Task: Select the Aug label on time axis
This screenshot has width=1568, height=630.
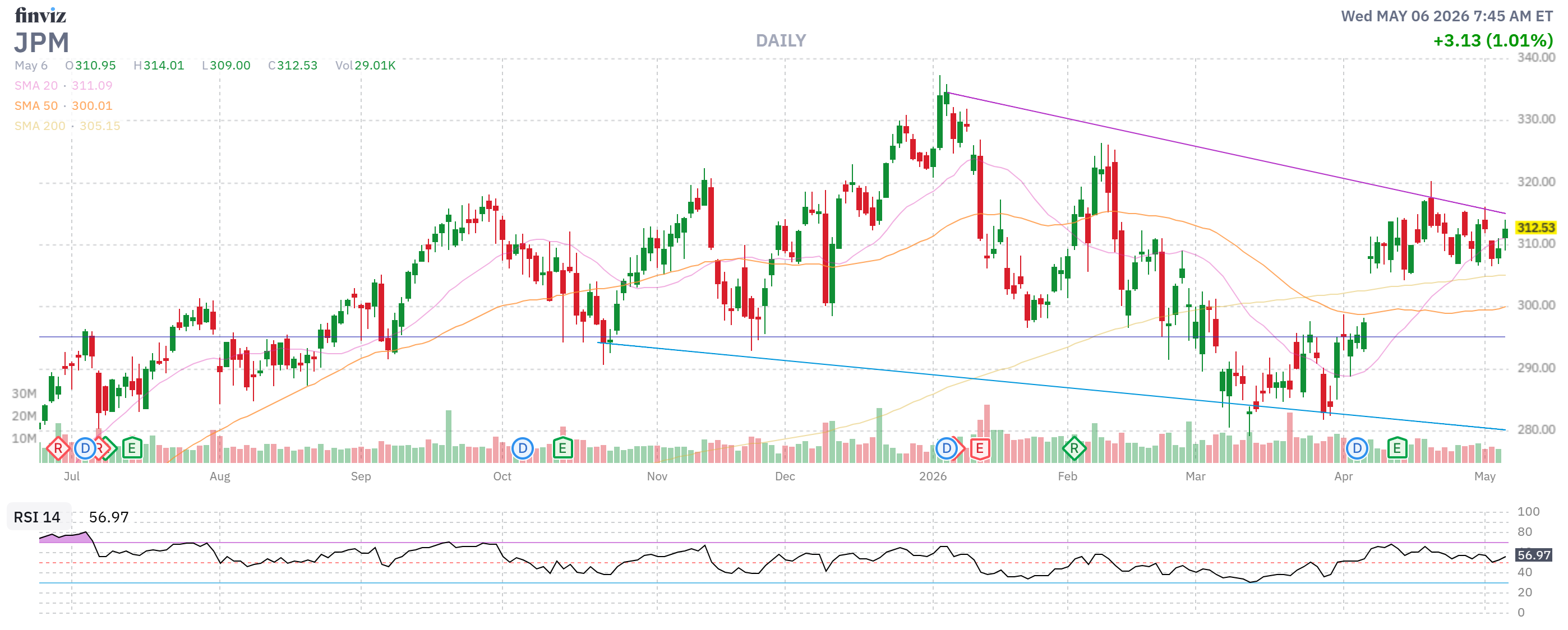Action: pos(220,476)
